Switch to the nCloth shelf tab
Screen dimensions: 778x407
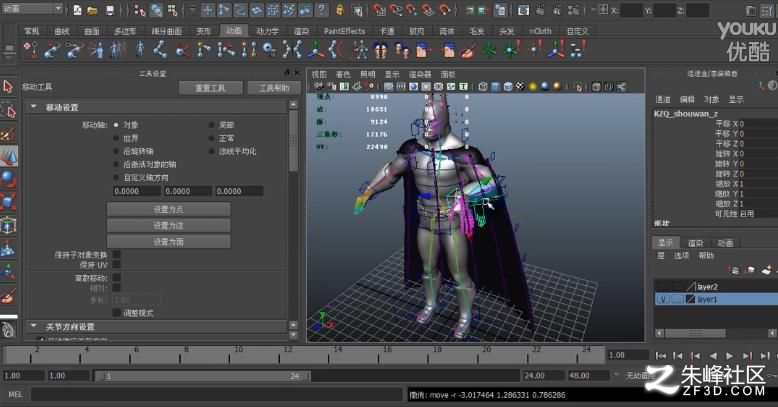click(x=540, y=31)
